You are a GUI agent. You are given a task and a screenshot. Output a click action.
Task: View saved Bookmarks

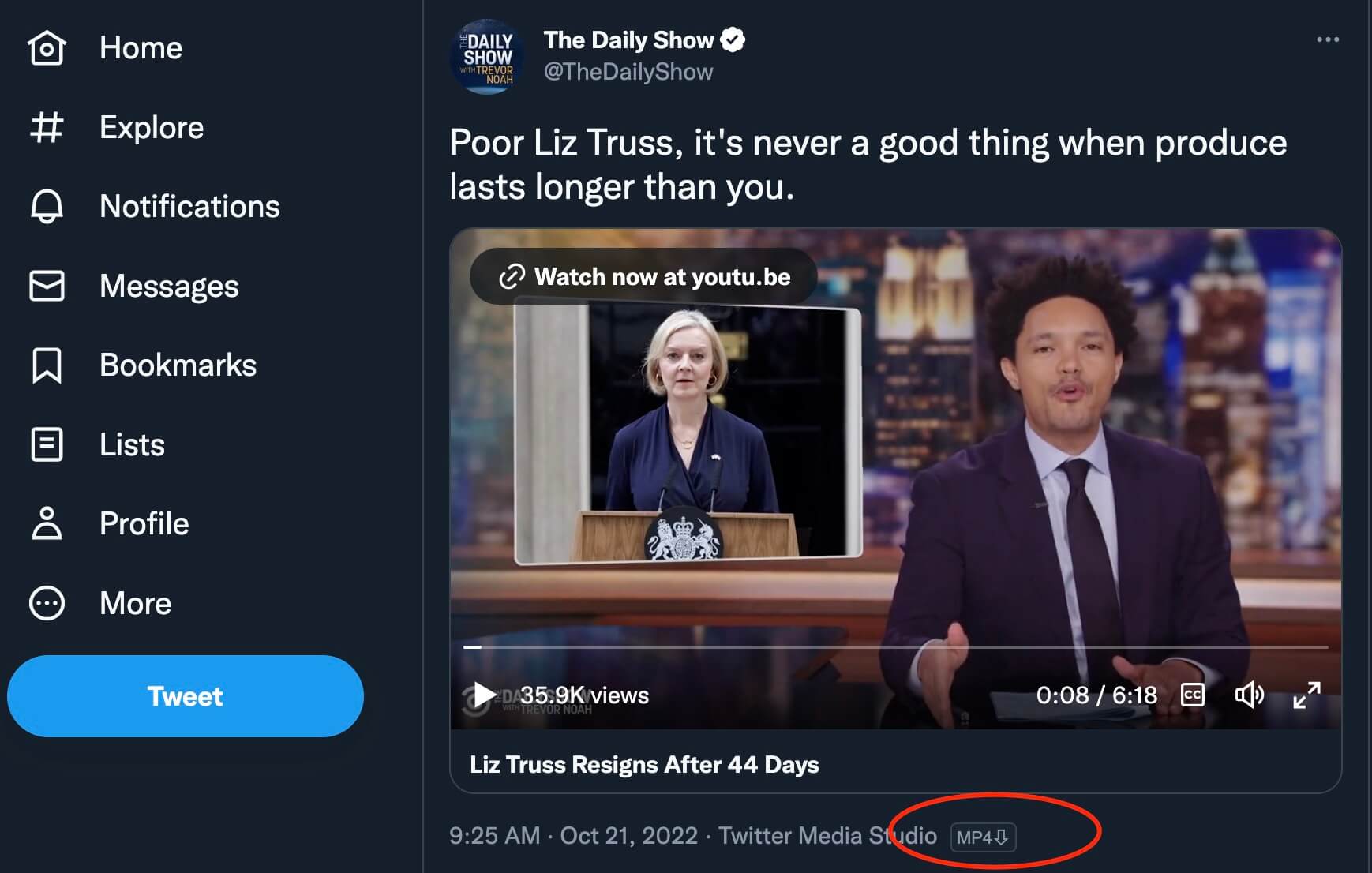click(47, 365)
